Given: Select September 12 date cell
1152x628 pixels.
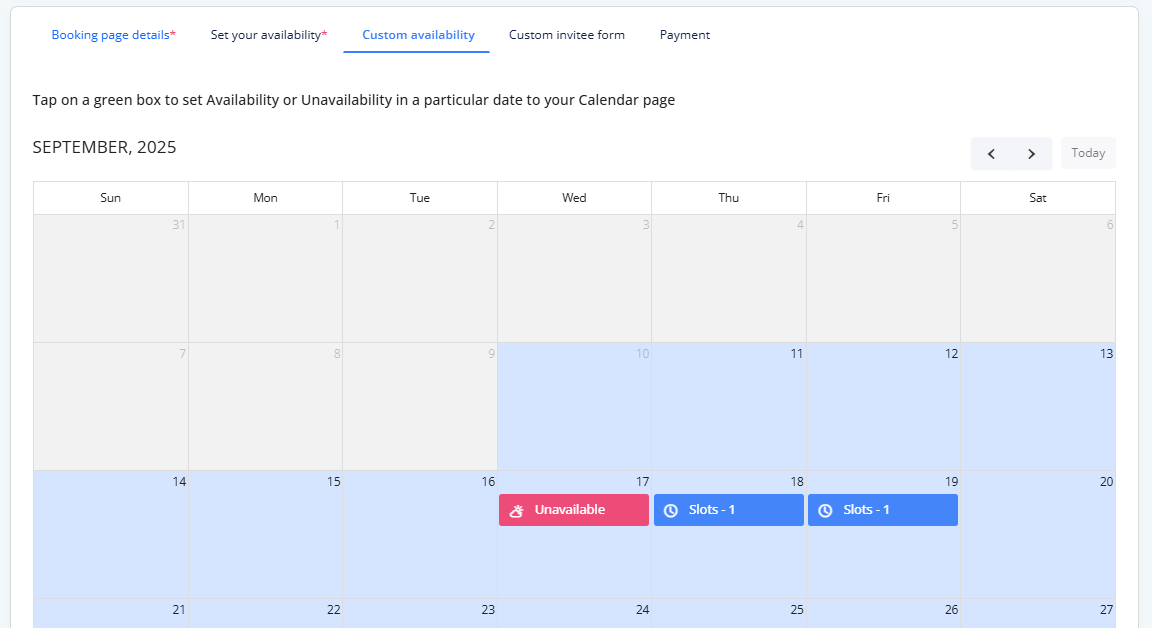Looking at the screenshot, I should [882, 410].
